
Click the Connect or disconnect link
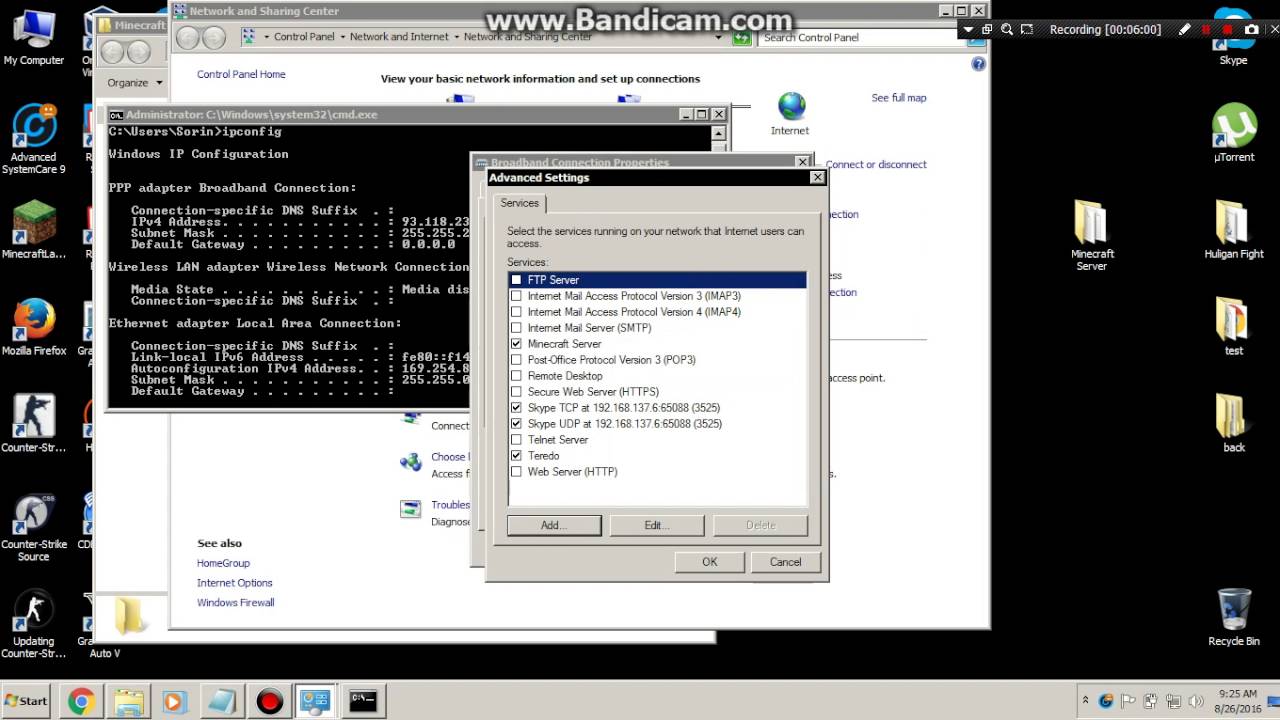tap(876, 164)
